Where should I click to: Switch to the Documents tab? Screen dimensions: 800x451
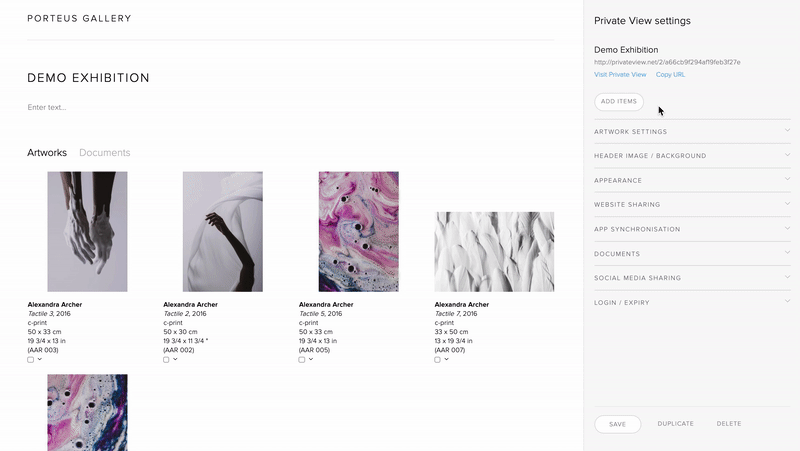(104, 153)
